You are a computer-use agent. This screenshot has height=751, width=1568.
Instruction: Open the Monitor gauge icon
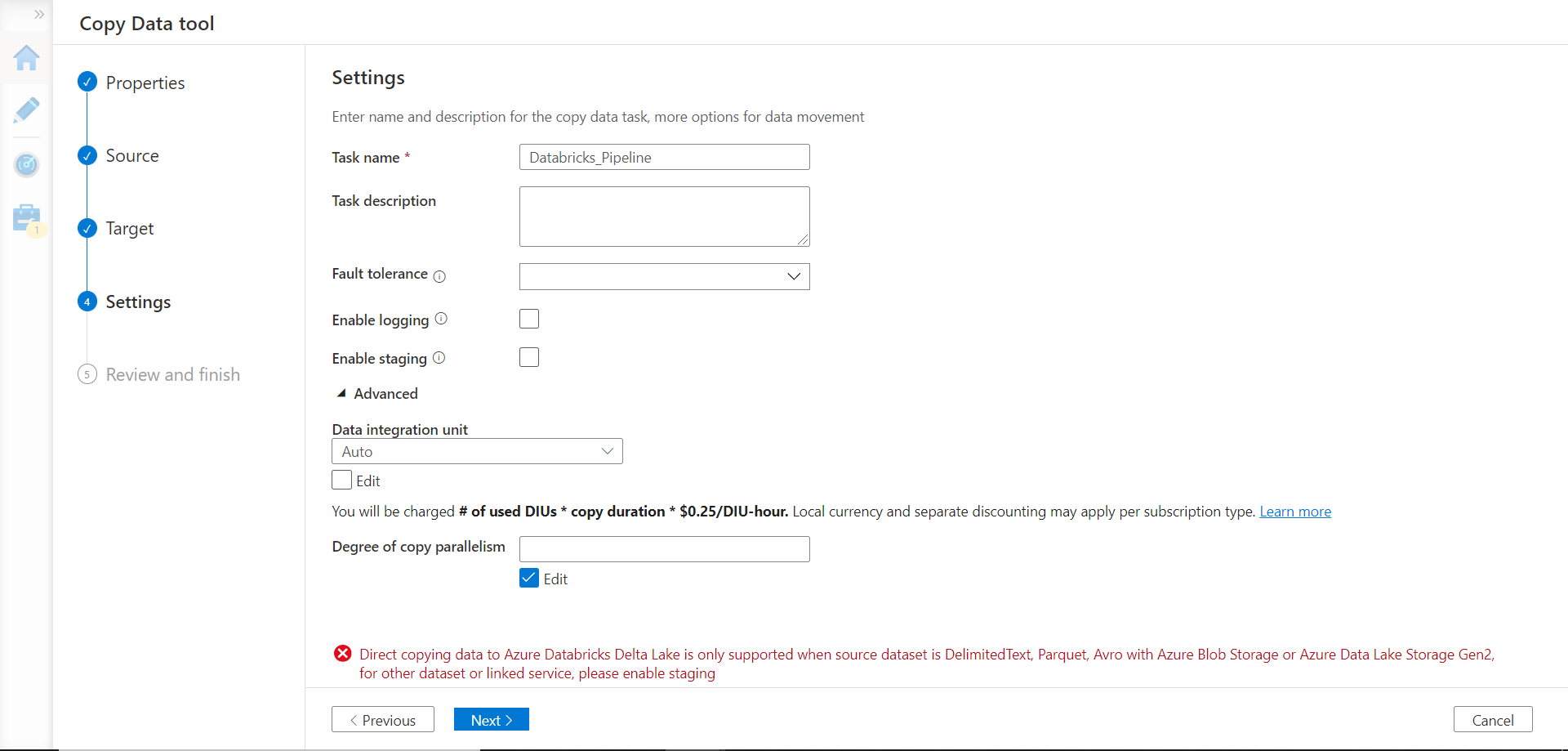(26, 165)
